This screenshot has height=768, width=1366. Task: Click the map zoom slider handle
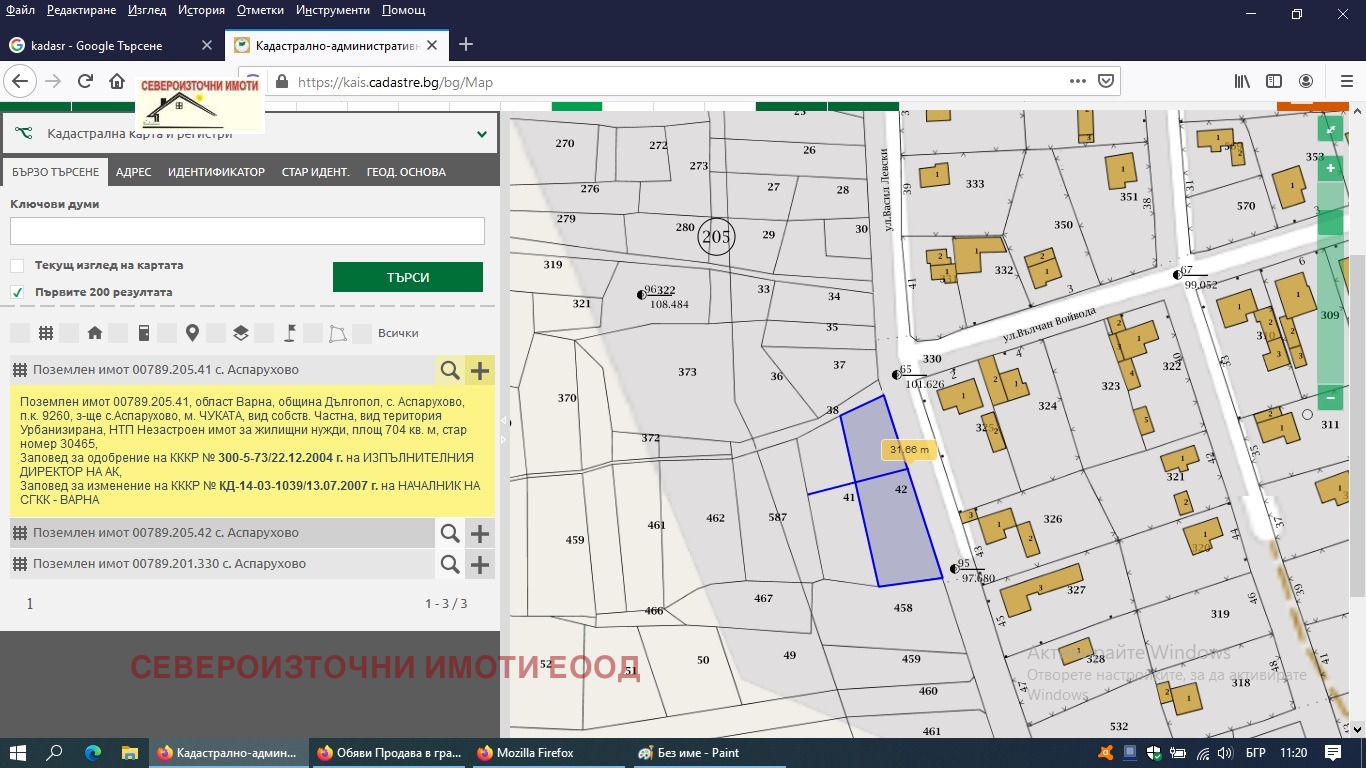1330,222
